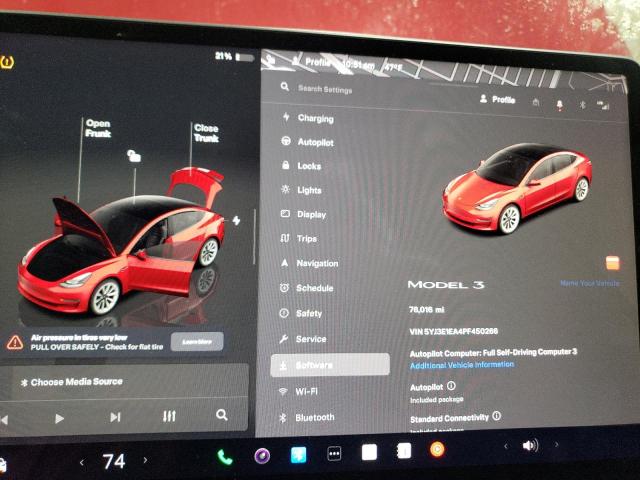Screen dimensions: 640x480
Task: Play media with the play button
Action: [x=59, y=418]
